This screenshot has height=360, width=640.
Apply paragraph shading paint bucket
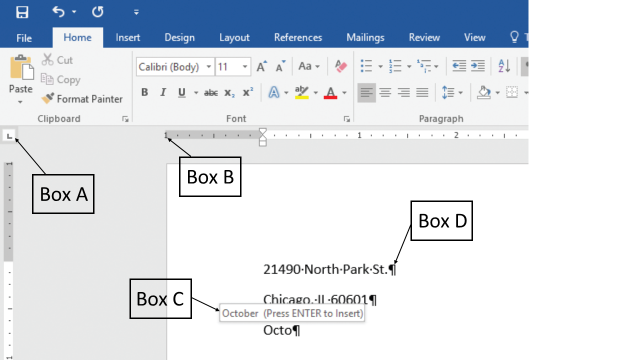tap(484, 93)
